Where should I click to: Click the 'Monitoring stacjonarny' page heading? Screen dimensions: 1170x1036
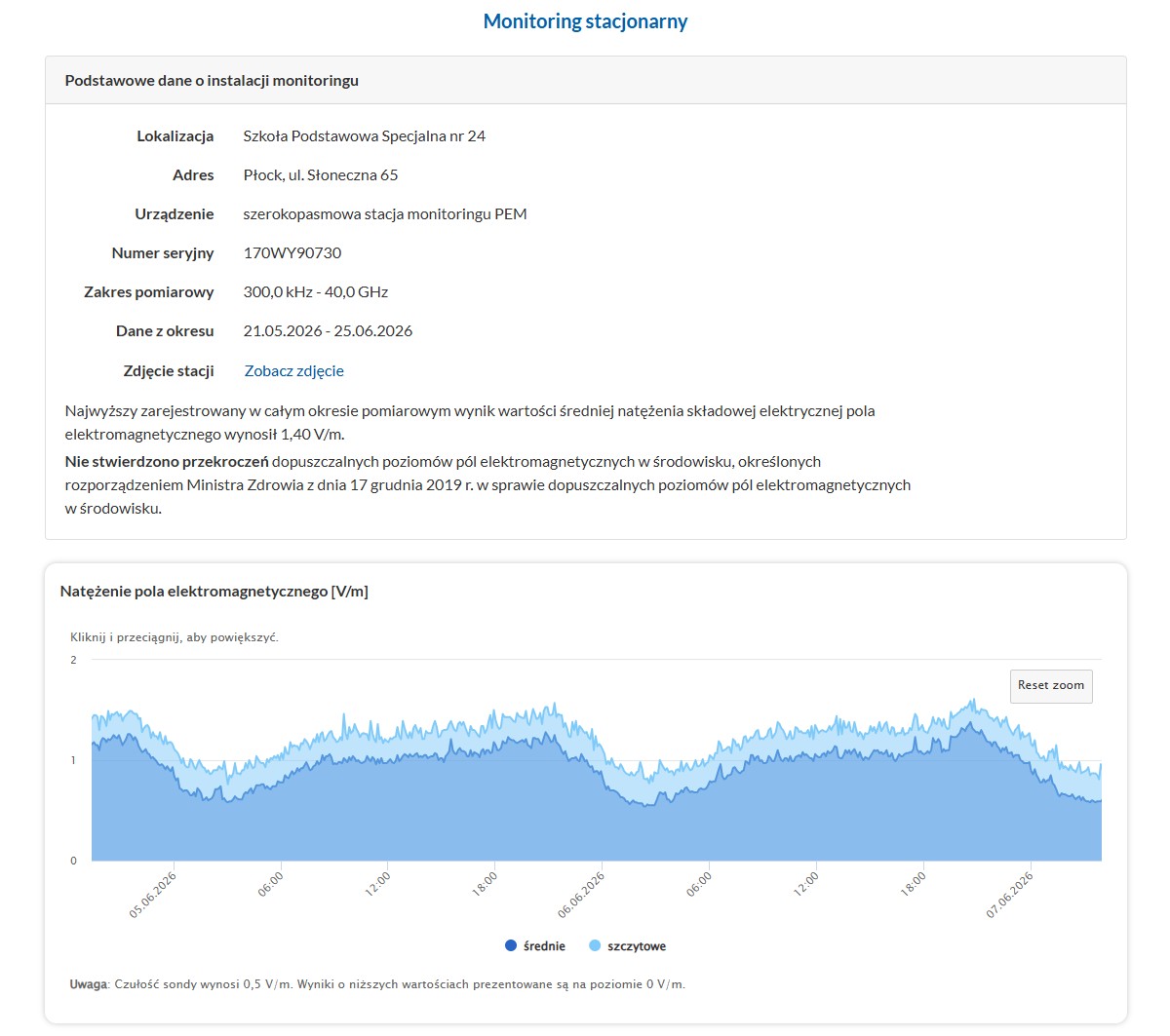585,21
